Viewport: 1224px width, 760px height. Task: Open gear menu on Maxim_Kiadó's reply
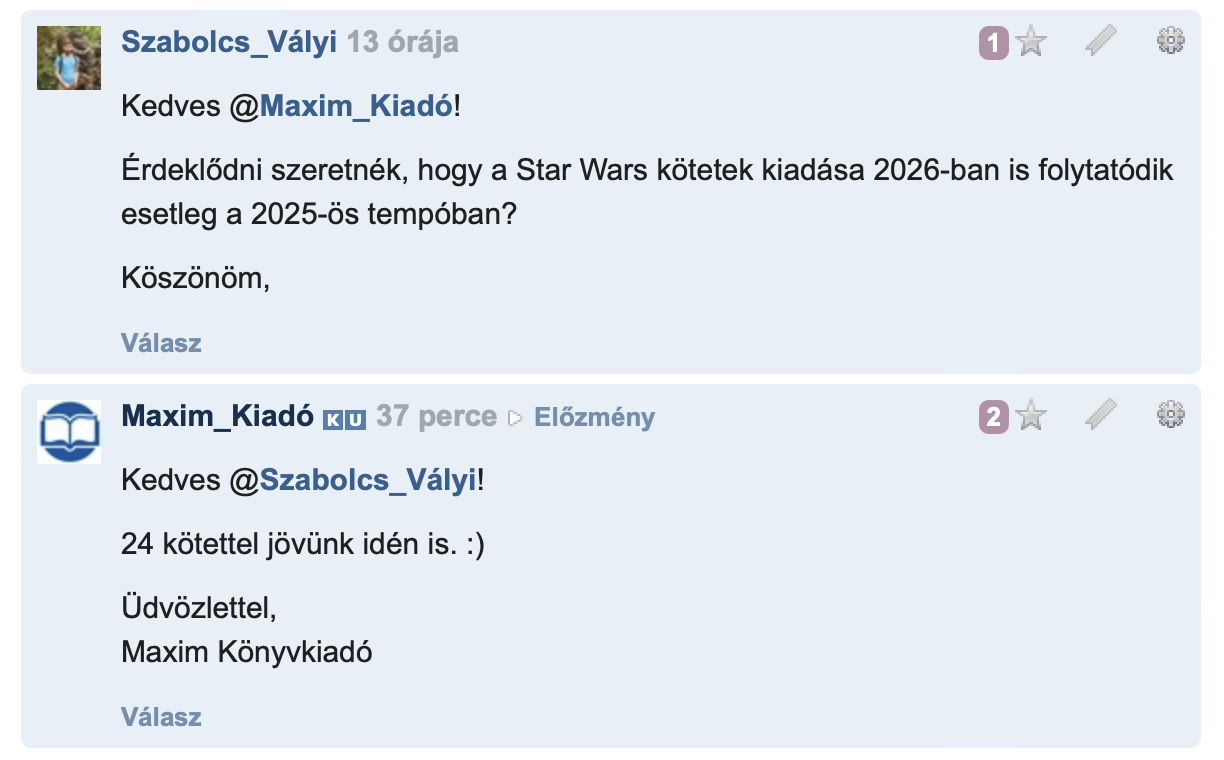[x=1170, y=414]
